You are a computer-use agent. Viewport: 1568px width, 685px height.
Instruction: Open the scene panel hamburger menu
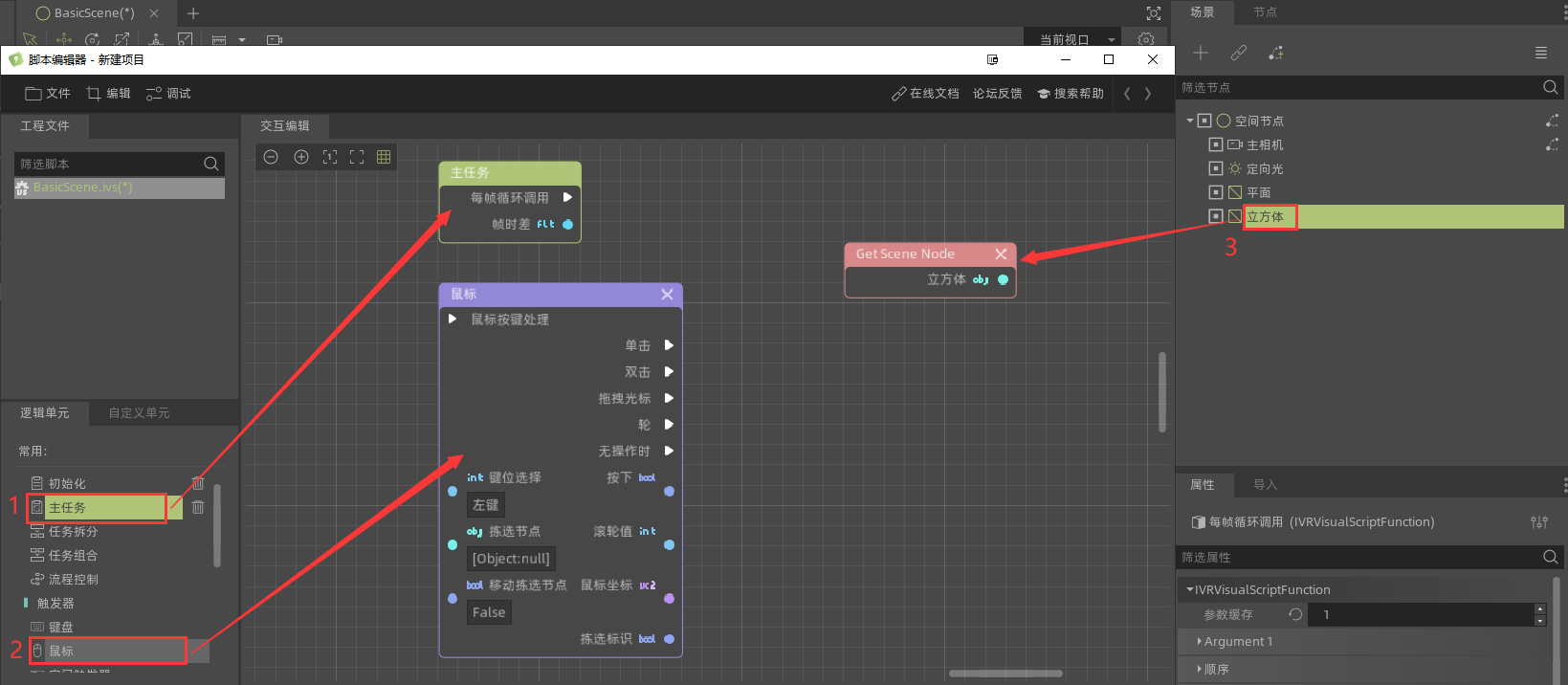1541,53
